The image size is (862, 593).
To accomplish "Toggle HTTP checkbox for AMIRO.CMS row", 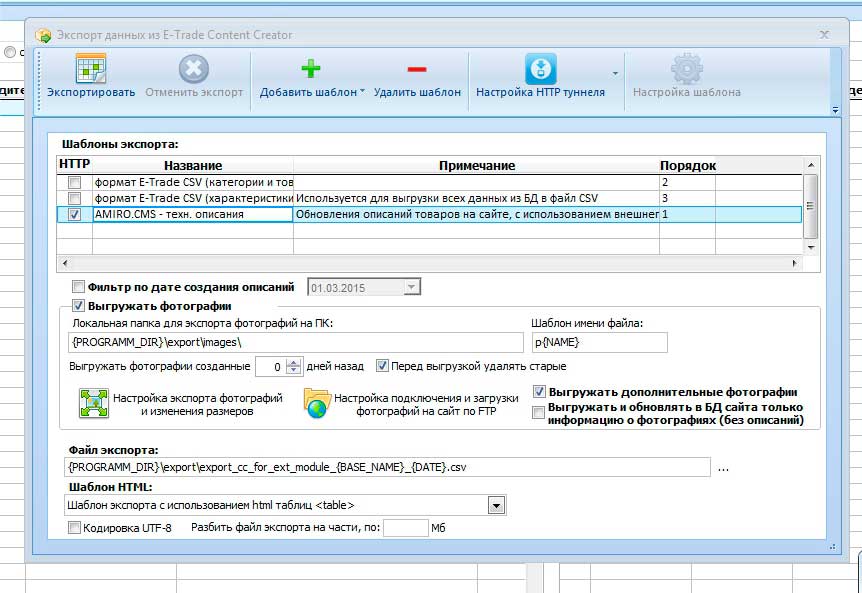I will 74,214.
